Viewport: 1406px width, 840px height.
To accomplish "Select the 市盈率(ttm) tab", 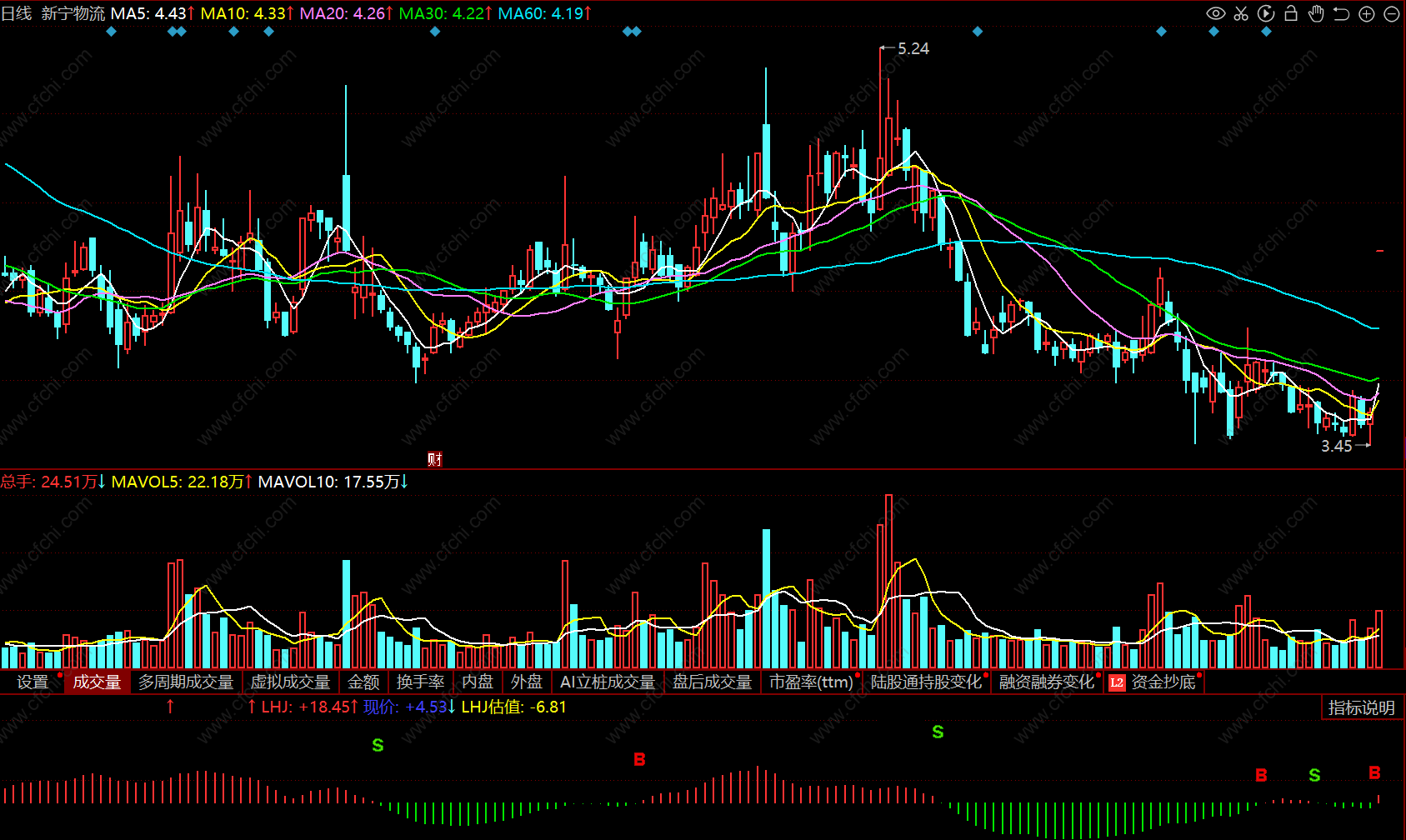I will point(811,682).
